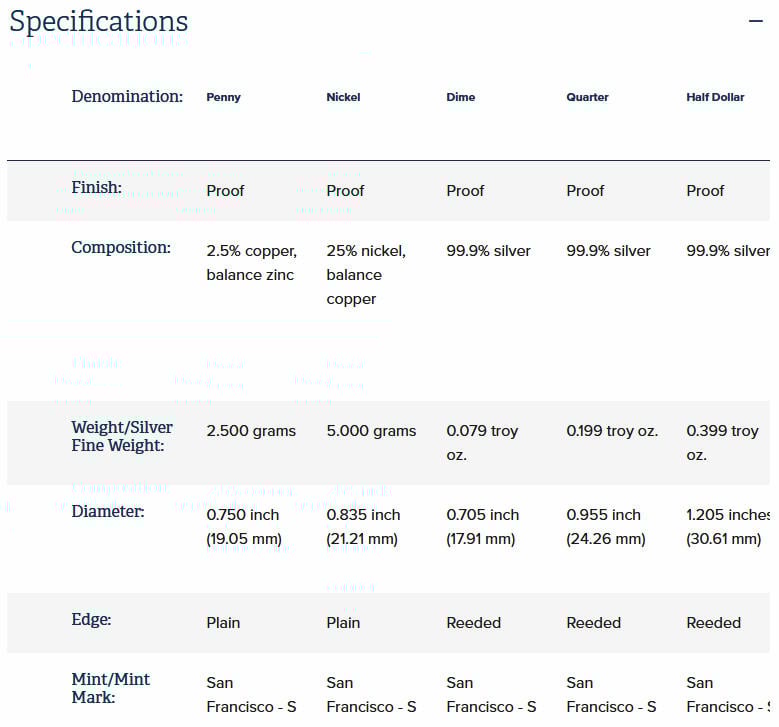Click the Quarter 0.199 troy oz. cell
The image size is (779, 727).
click(x=612, y=431)
